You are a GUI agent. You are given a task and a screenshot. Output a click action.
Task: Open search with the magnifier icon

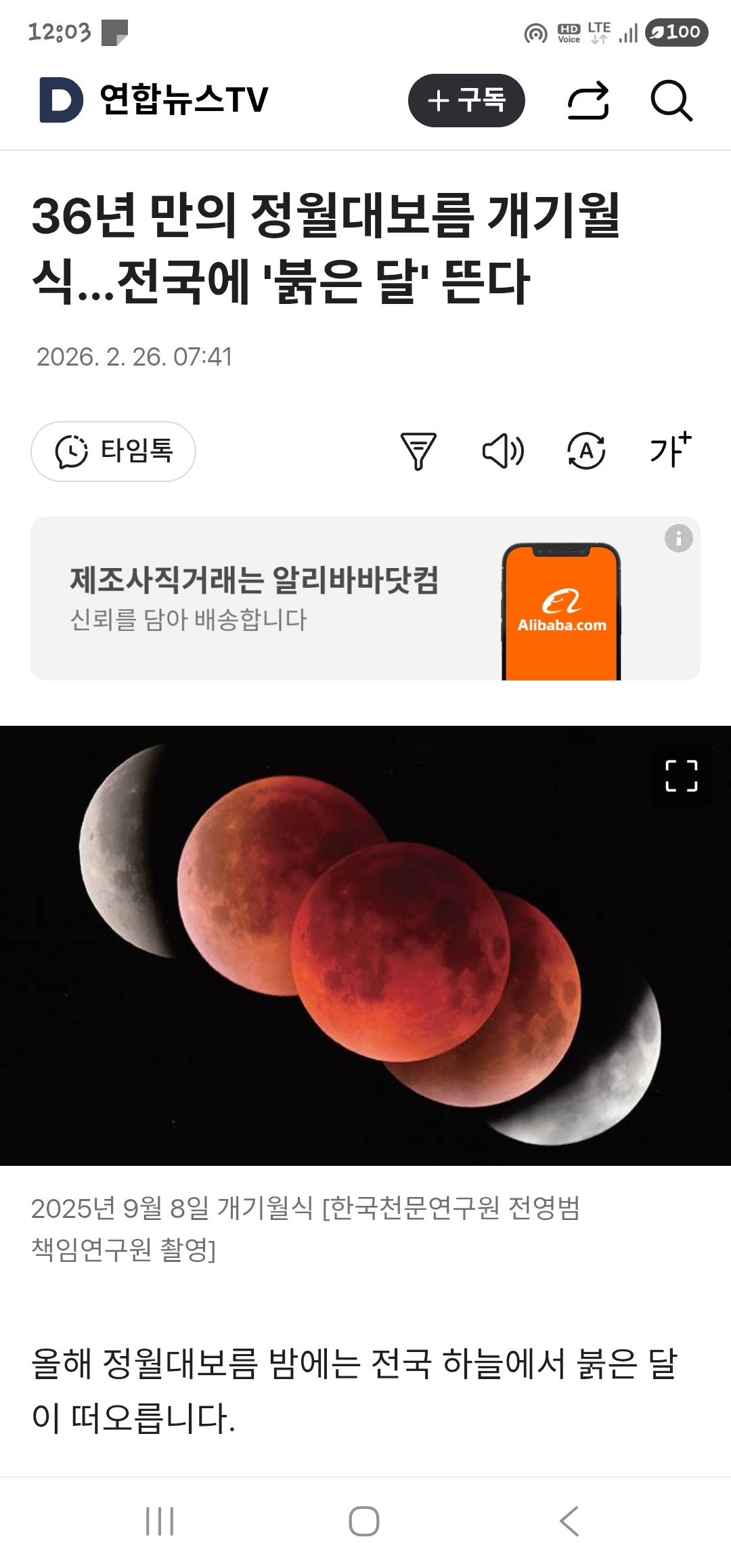[x=671, y=101]
